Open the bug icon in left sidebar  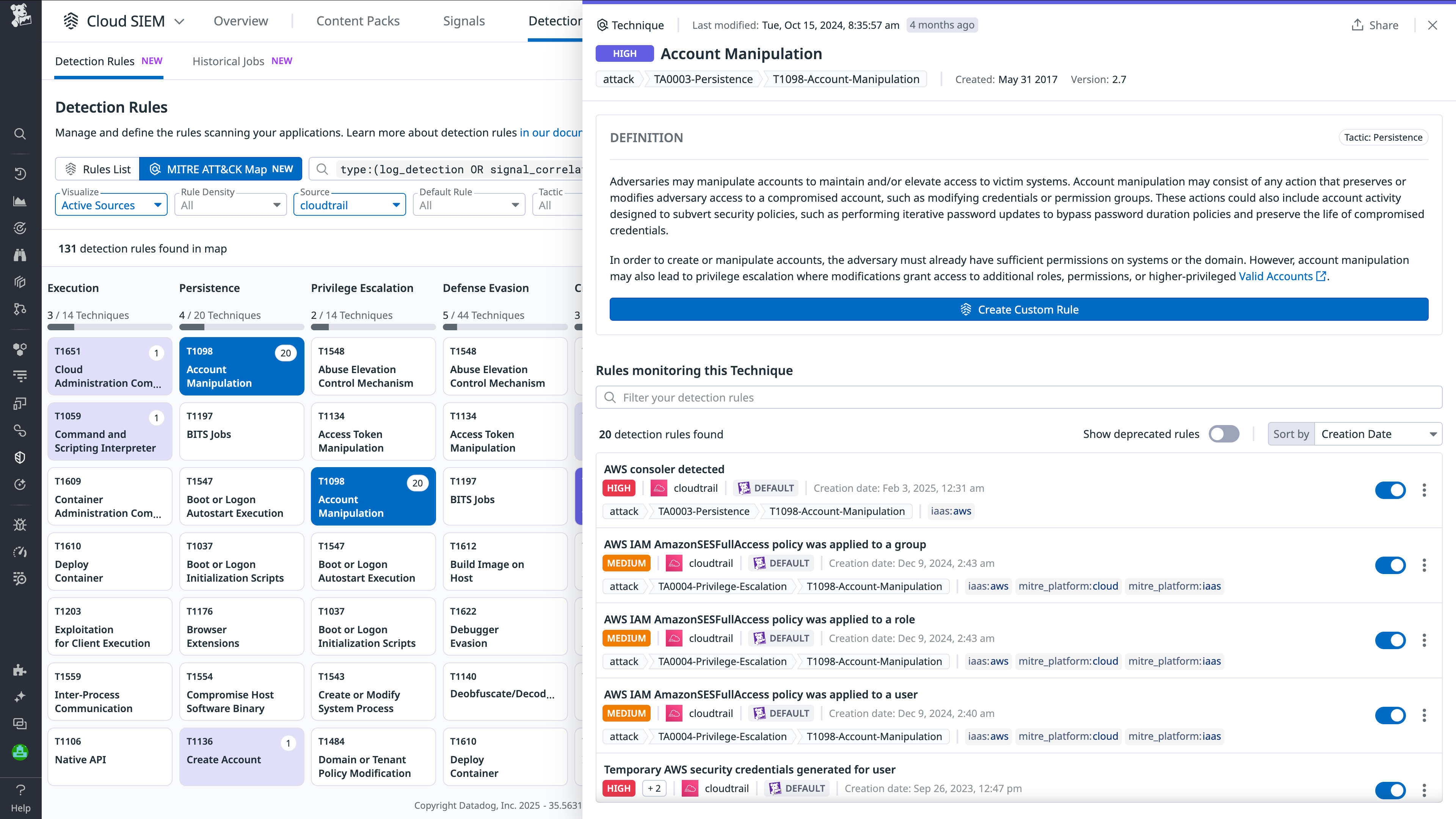click(20, 524)
